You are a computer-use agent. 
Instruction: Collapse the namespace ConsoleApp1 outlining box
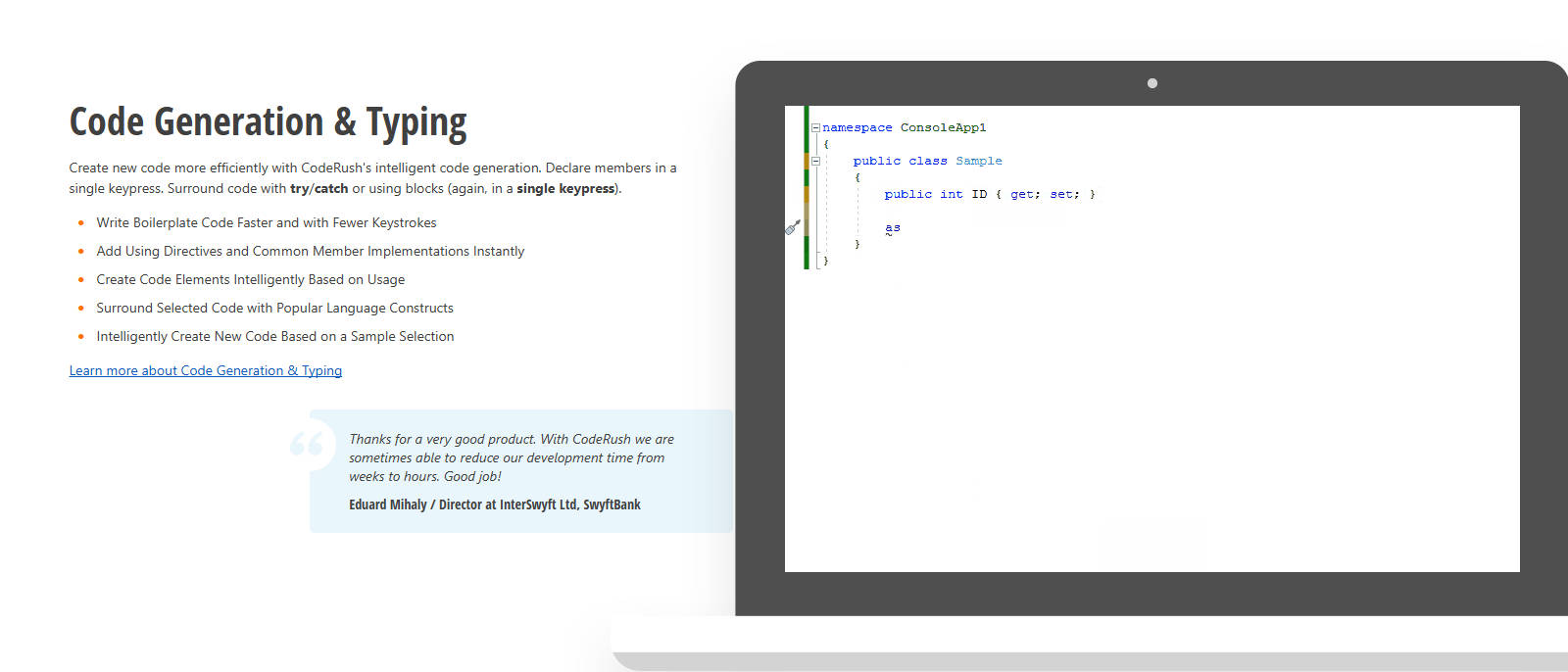[x=815, y=127]
